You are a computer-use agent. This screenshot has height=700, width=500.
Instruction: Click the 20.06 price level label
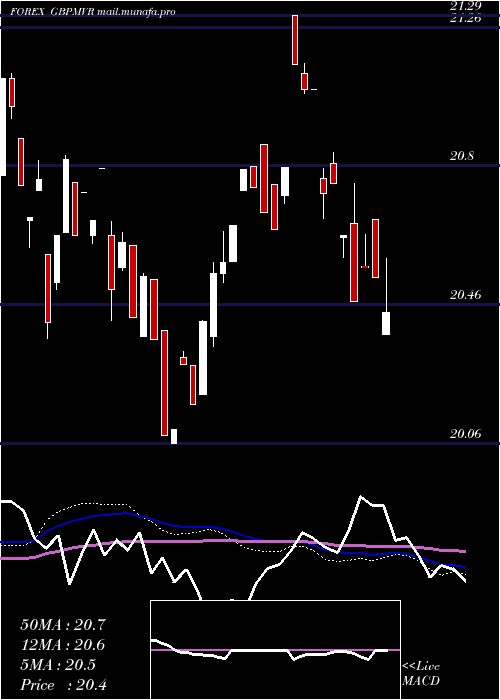(466, 433)
